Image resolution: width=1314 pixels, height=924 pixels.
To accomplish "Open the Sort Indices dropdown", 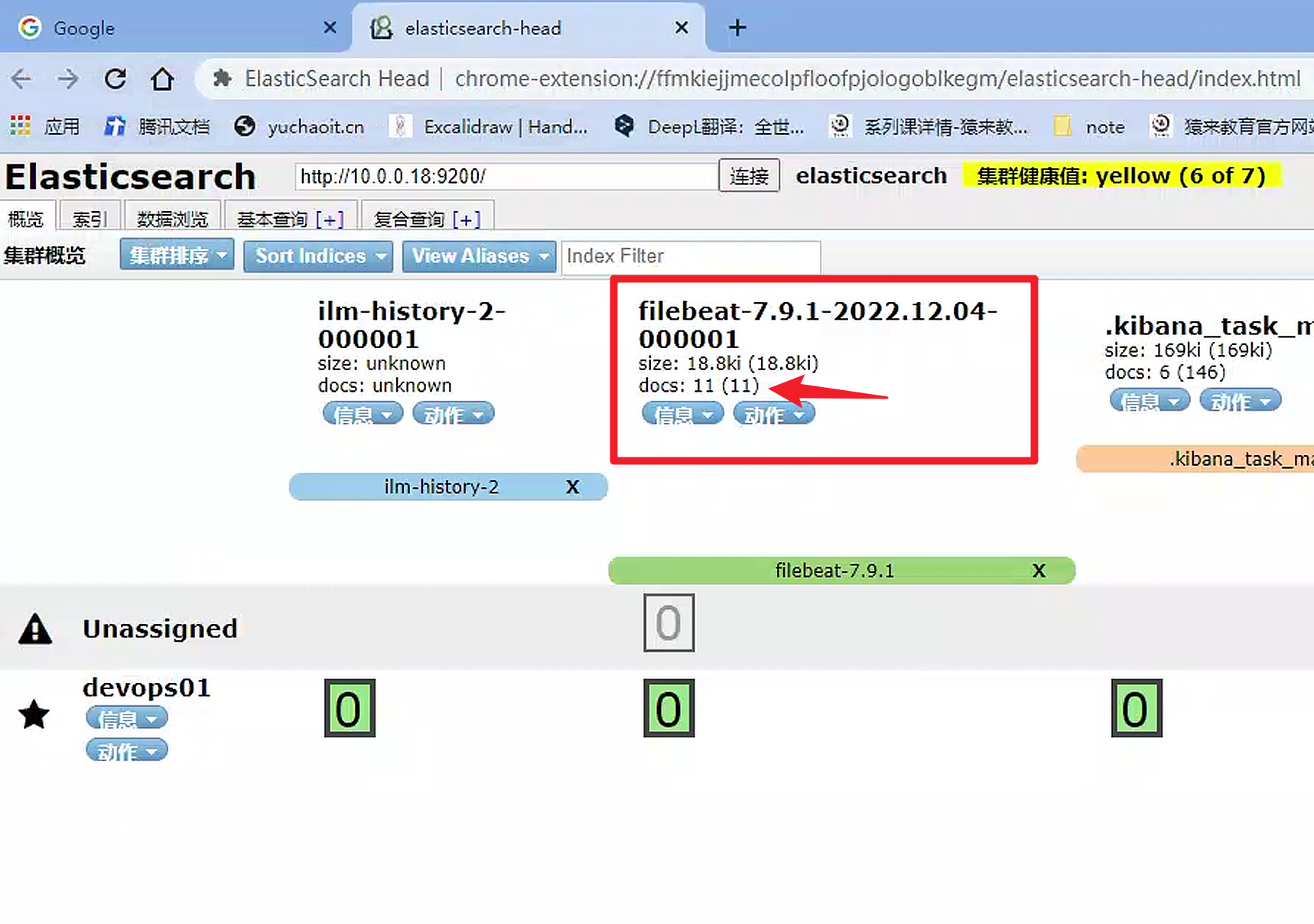I will (318, 256).
